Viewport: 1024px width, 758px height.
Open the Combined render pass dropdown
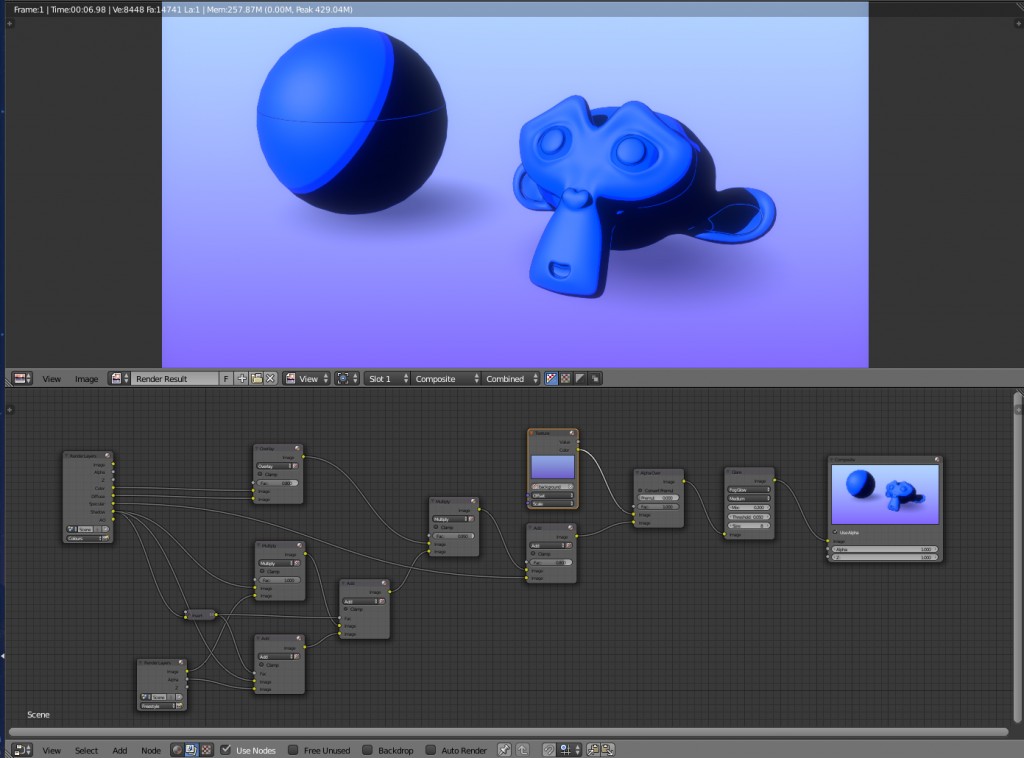[505, 378]
